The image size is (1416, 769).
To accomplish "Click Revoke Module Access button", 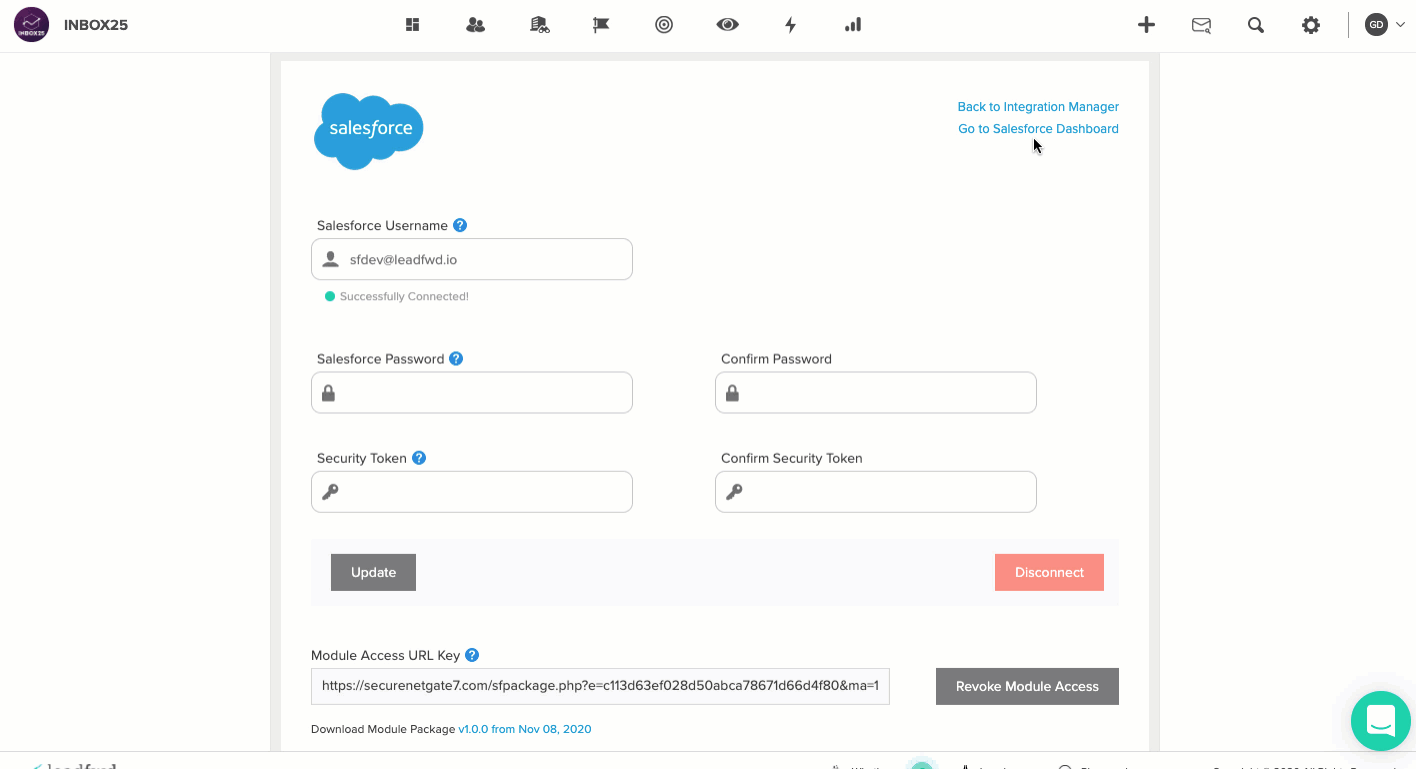I will [x=1027, y=686].
